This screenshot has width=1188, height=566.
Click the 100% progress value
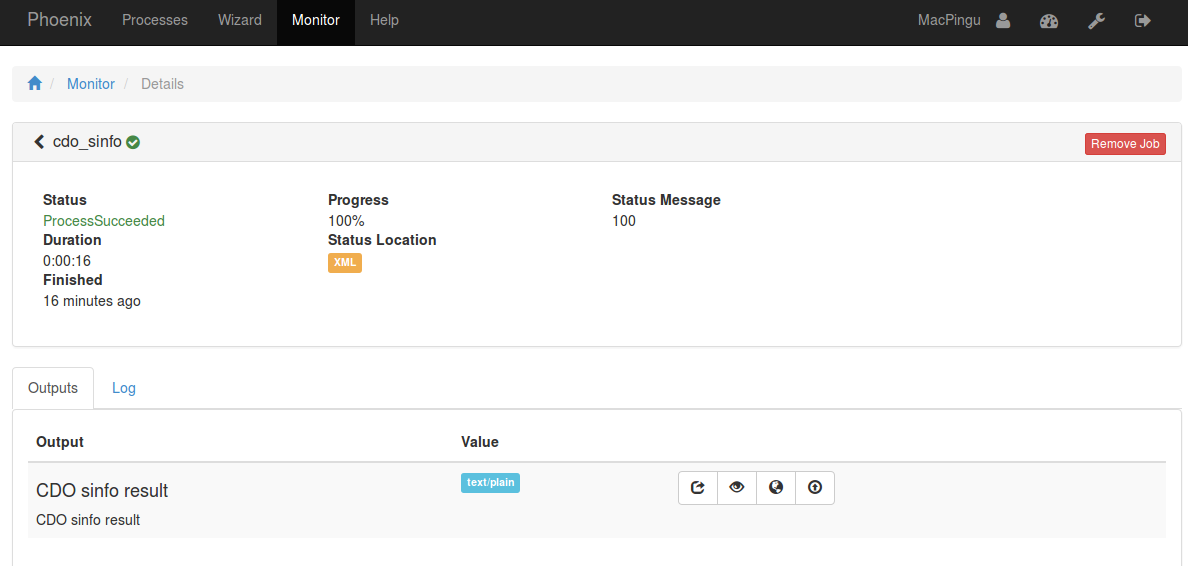(346, 221)
